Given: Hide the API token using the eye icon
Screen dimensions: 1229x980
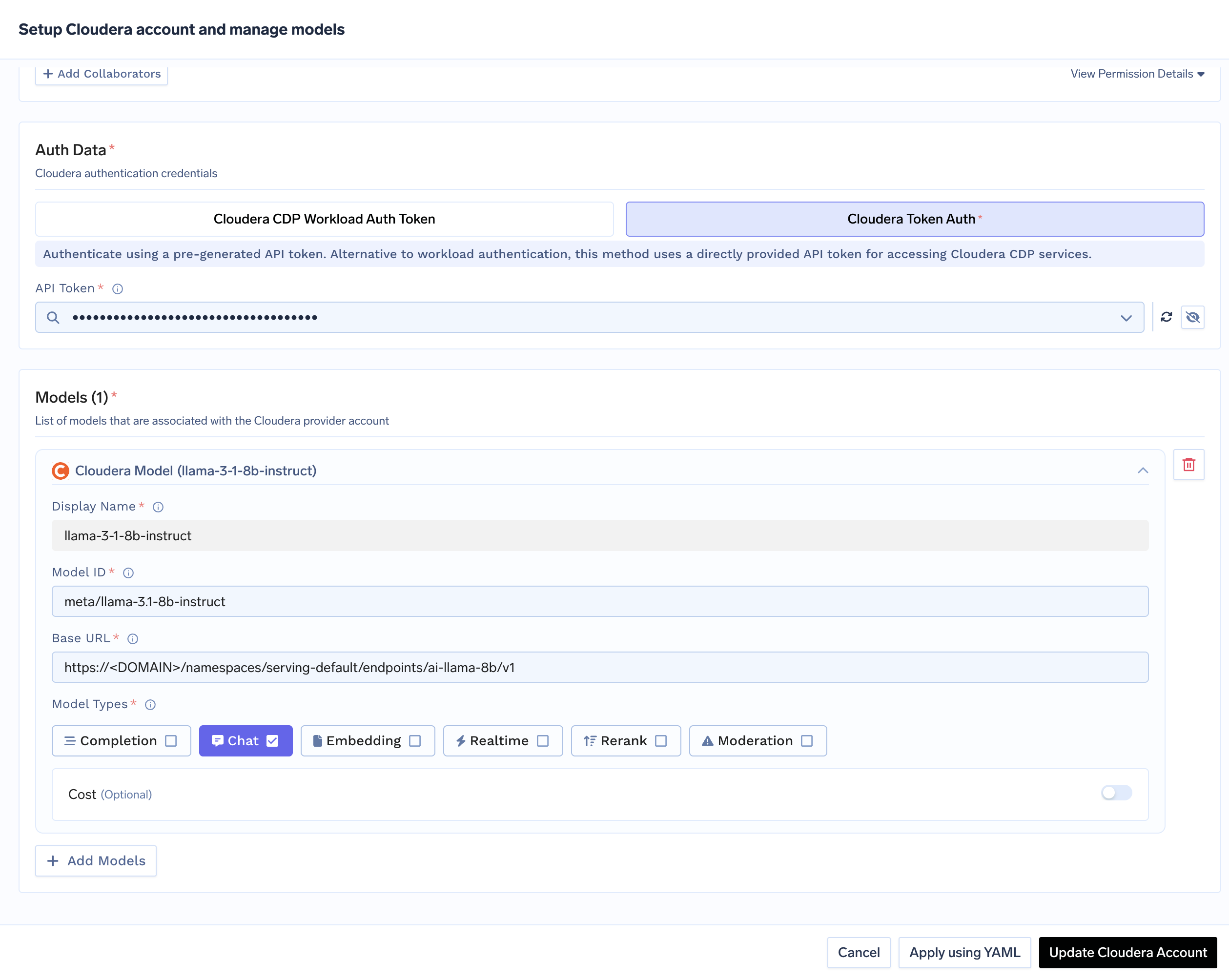Looking at the screenshot, I should click(x=1193, y=317).
